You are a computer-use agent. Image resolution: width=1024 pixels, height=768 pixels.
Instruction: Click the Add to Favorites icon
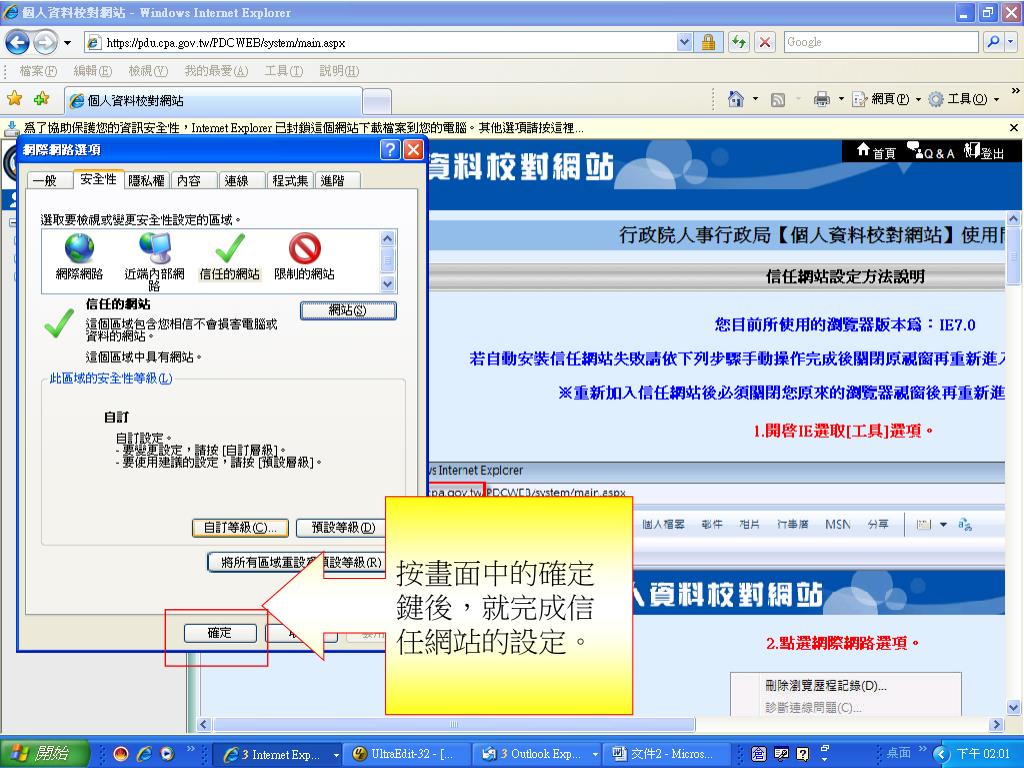point(42,99)
